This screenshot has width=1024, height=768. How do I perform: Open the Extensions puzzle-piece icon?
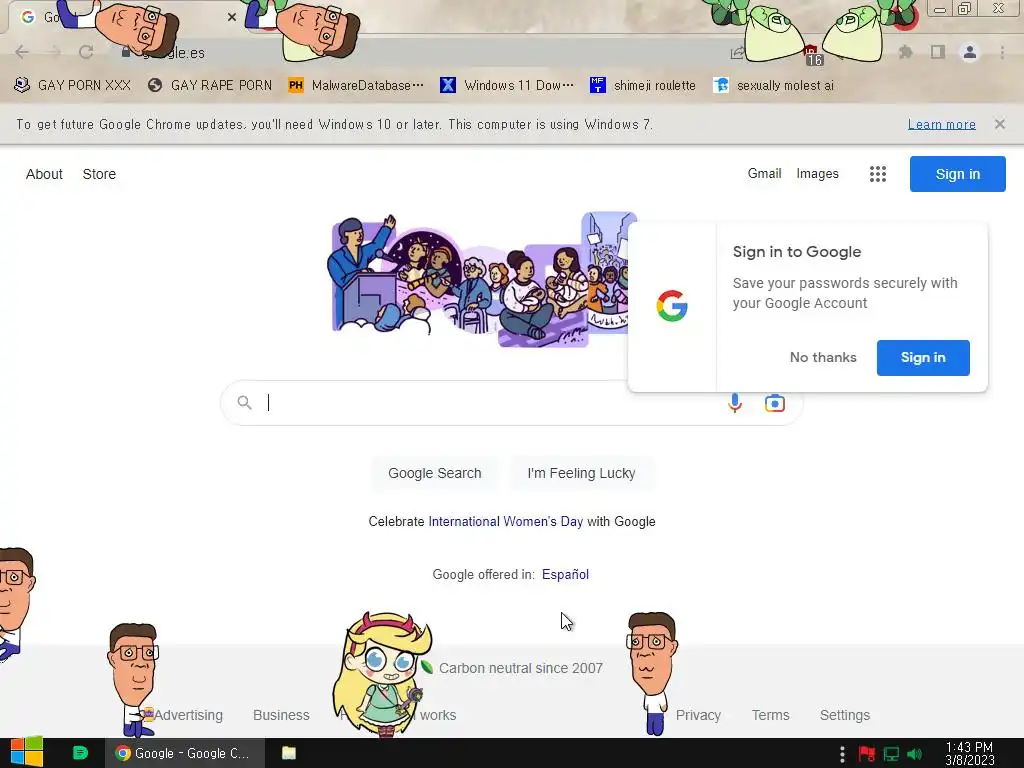(906, 52)
